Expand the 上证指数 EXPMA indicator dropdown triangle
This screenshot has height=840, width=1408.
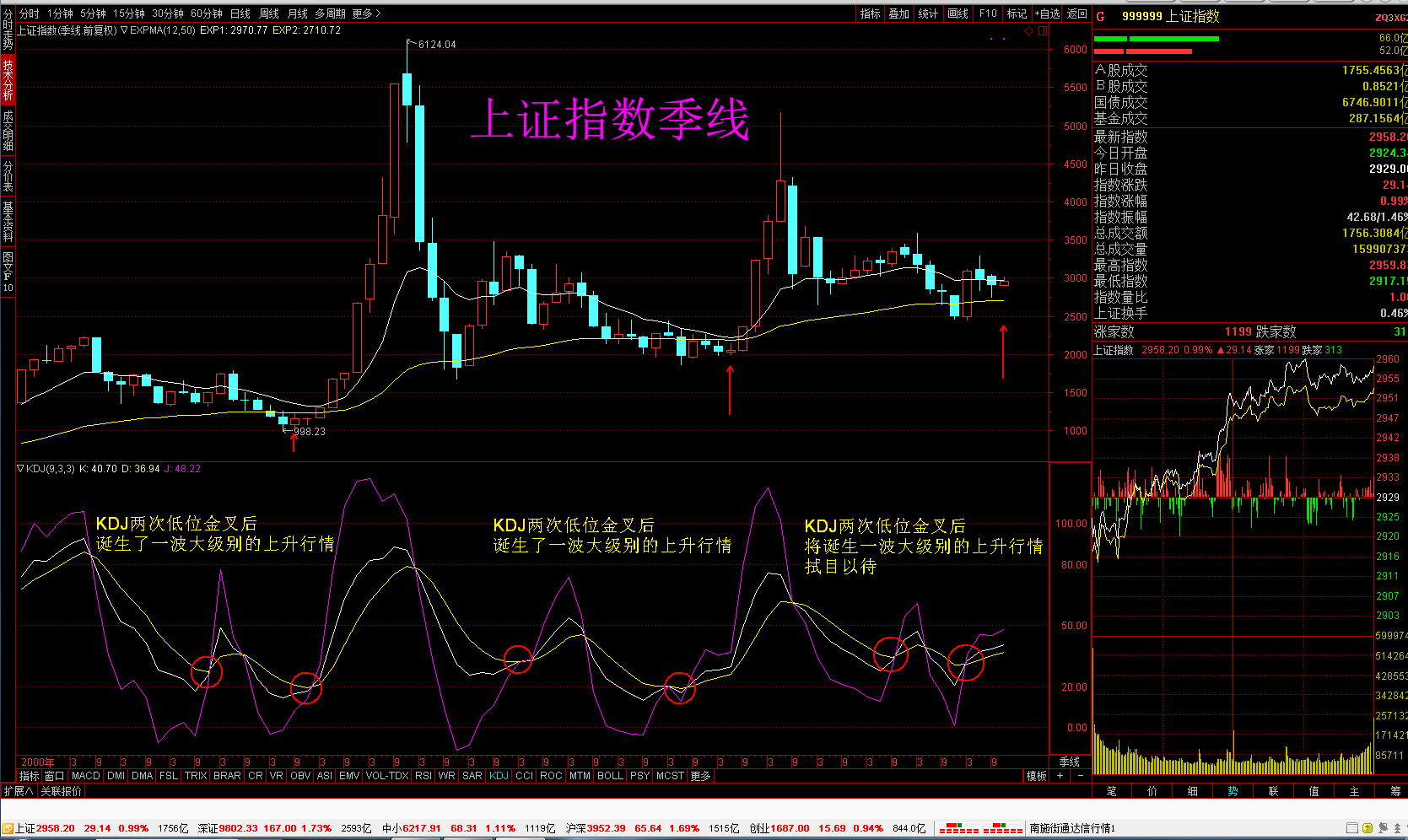point(124,30)
